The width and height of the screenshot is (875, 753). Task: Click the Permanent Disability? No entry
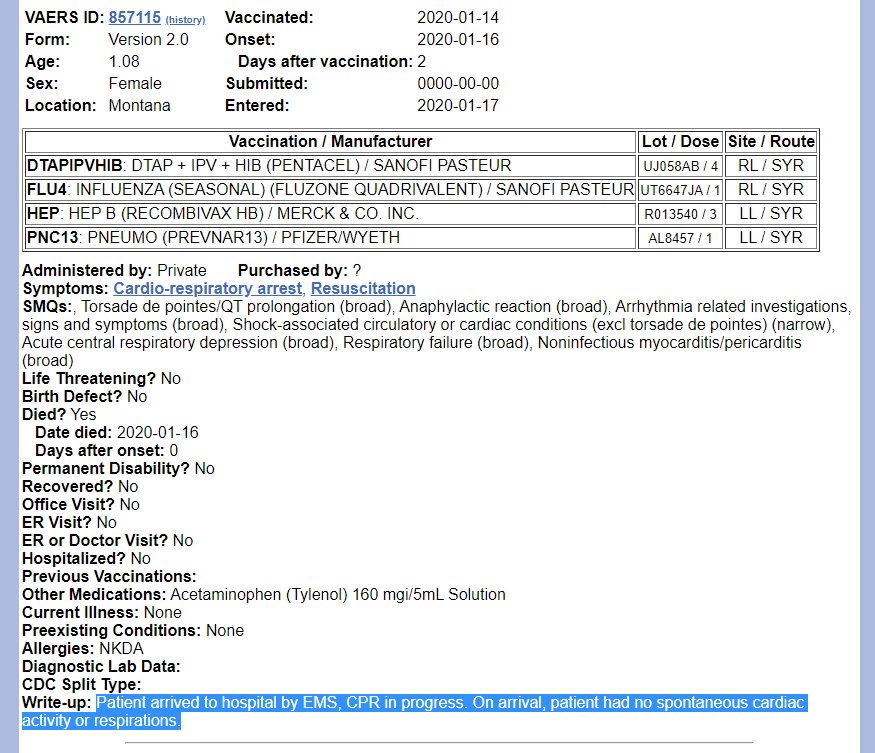pos(118,469)
